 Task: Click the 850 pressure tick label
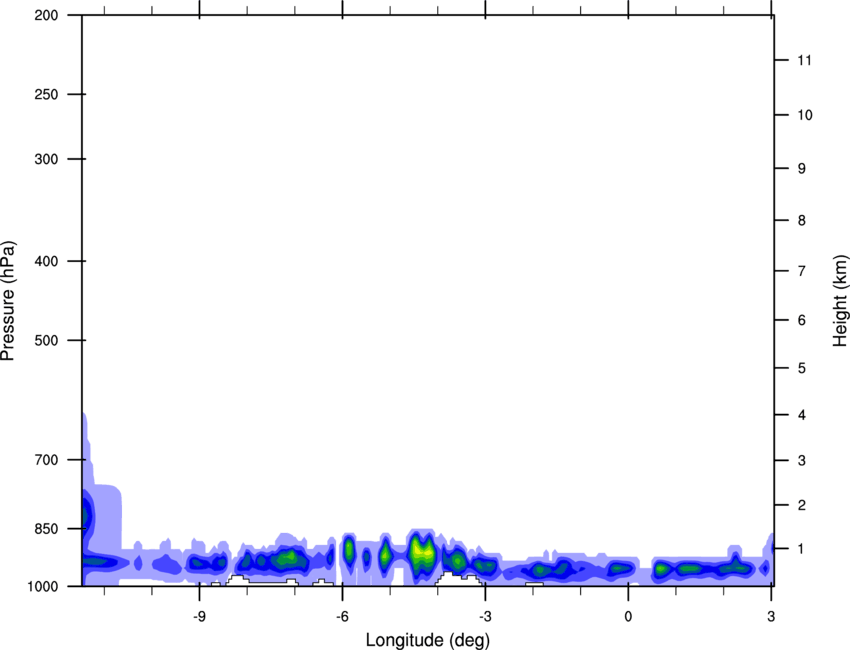pyautogui.click(x=46, y=529)
